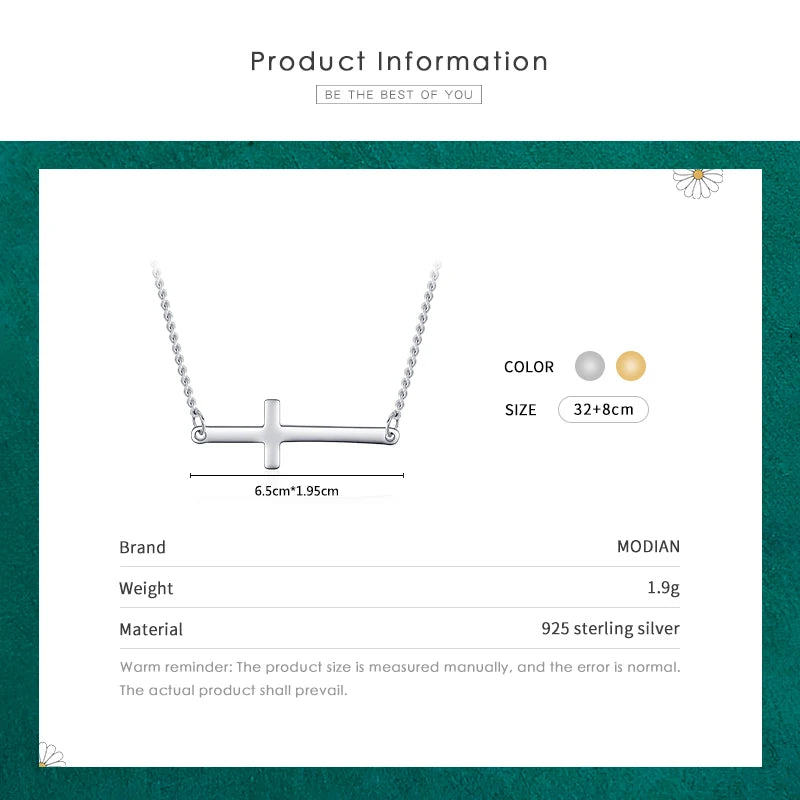The width and height of the screenshot is (800, 800).
Task: Click the 925 sterling silver value
Action: click(610, 629)
